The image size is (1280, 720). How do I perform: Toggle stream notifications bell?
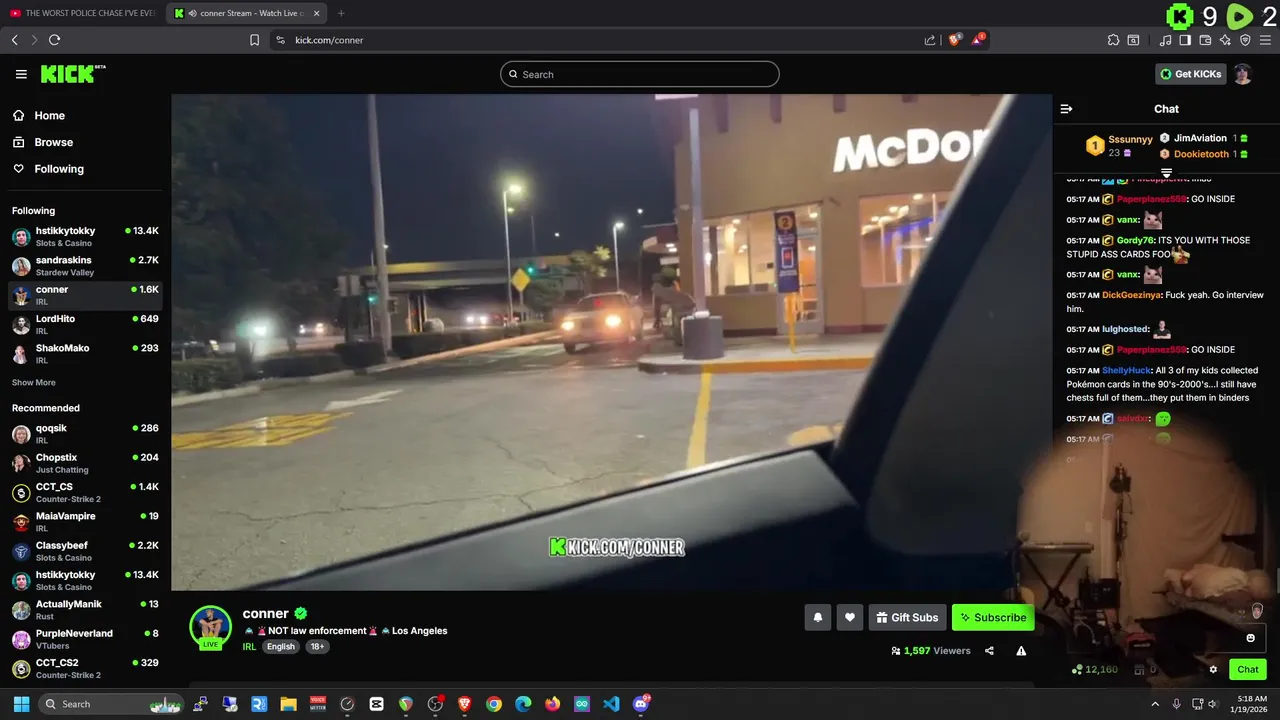[x=817, y=618]
